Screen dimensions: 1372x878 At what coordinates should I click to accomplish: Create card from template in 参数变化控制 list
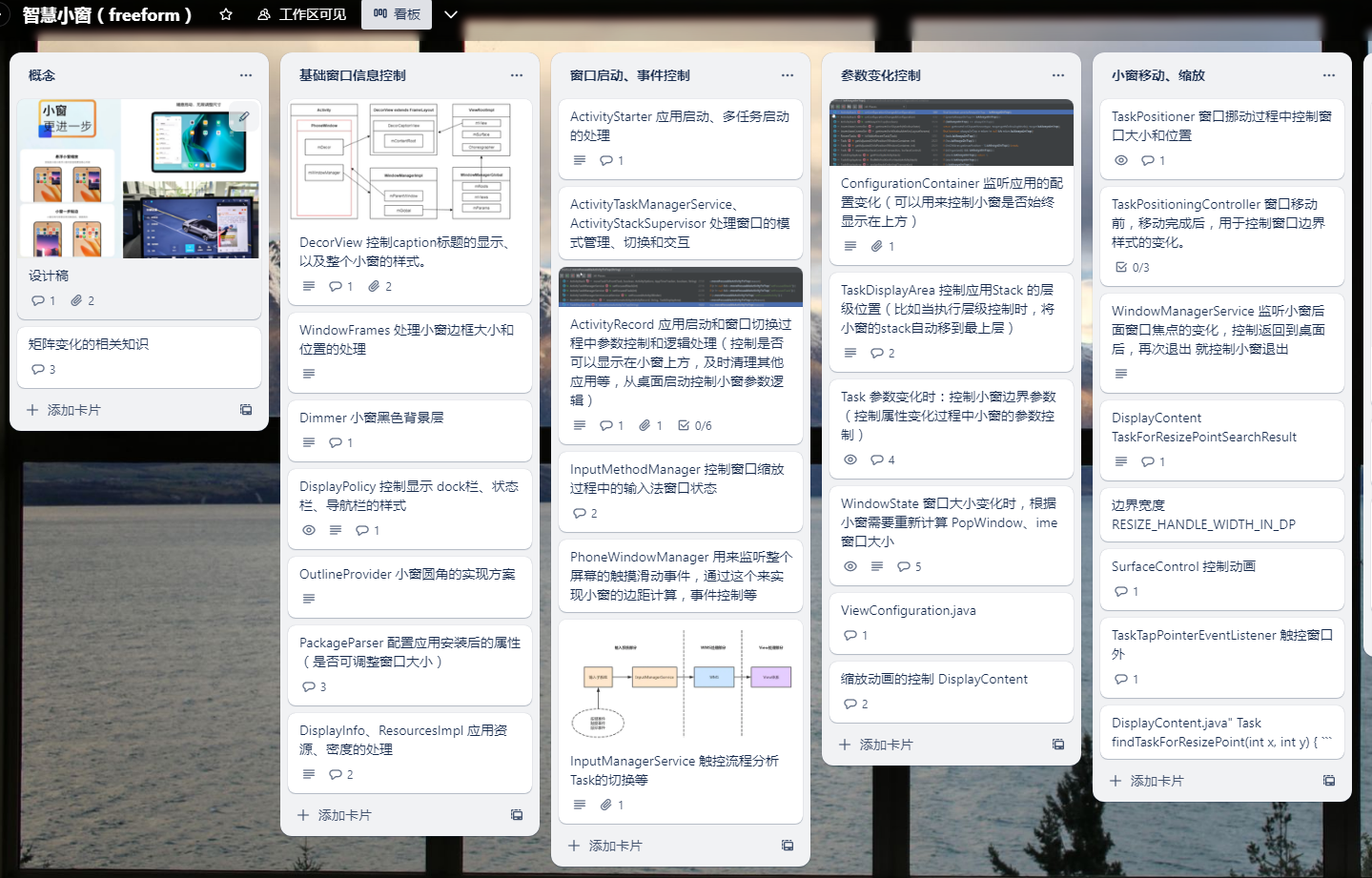pos(1058,745)
